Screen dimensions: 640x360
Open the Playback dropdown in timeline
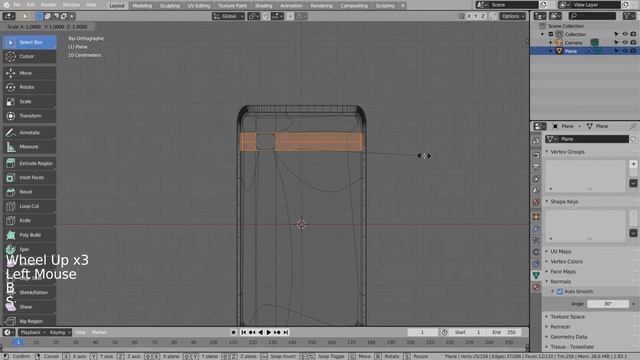click(33, 332)
